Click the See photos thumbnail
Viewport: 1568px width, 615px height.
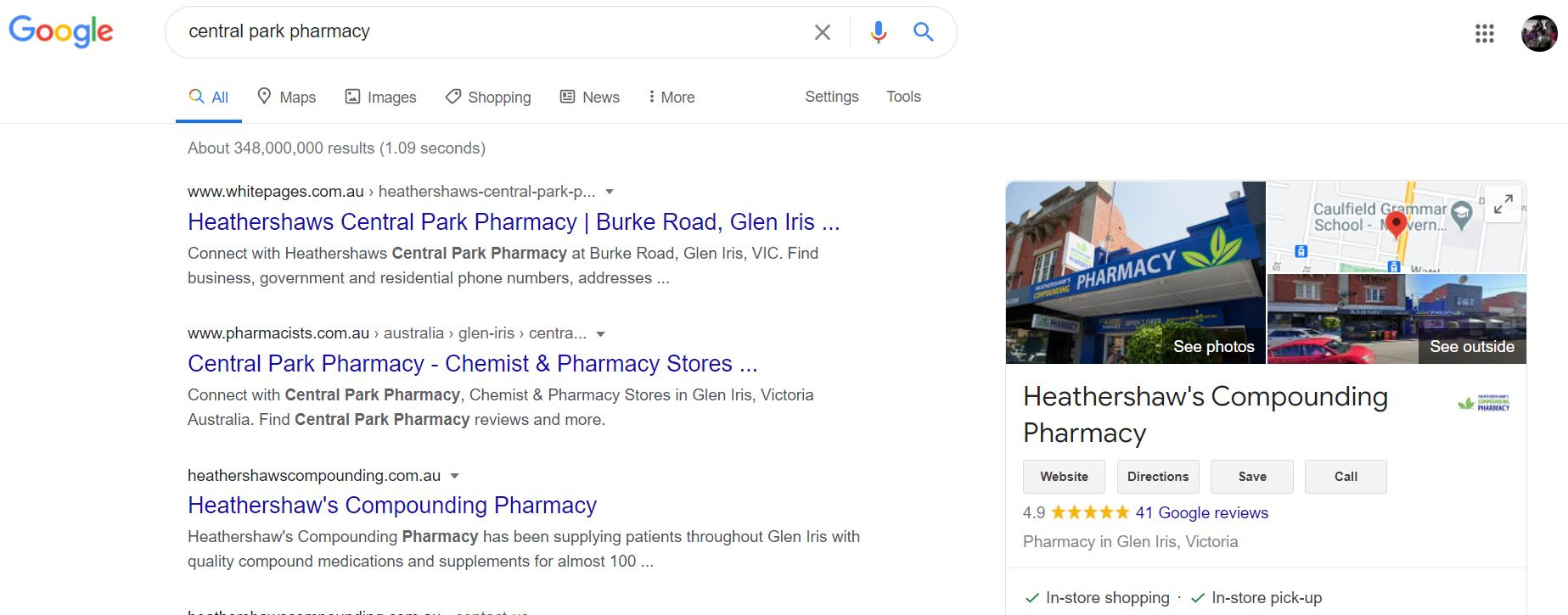[1135, 272]
